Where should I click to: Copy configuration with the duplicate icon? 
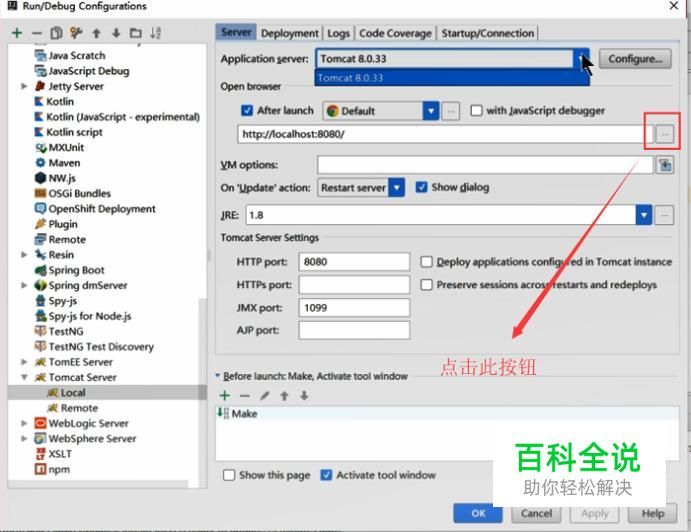[x=56, y=33]
